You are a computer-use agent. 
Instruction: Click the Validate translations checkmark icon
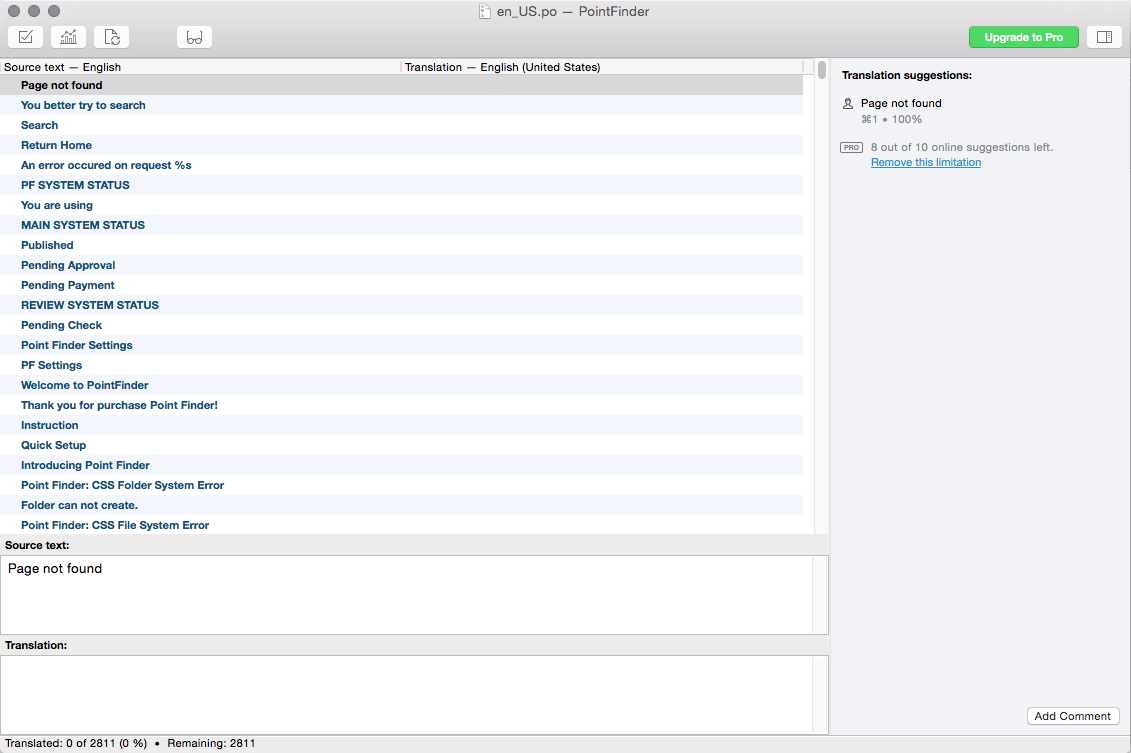pyautogui.click(x=25, y=37)
